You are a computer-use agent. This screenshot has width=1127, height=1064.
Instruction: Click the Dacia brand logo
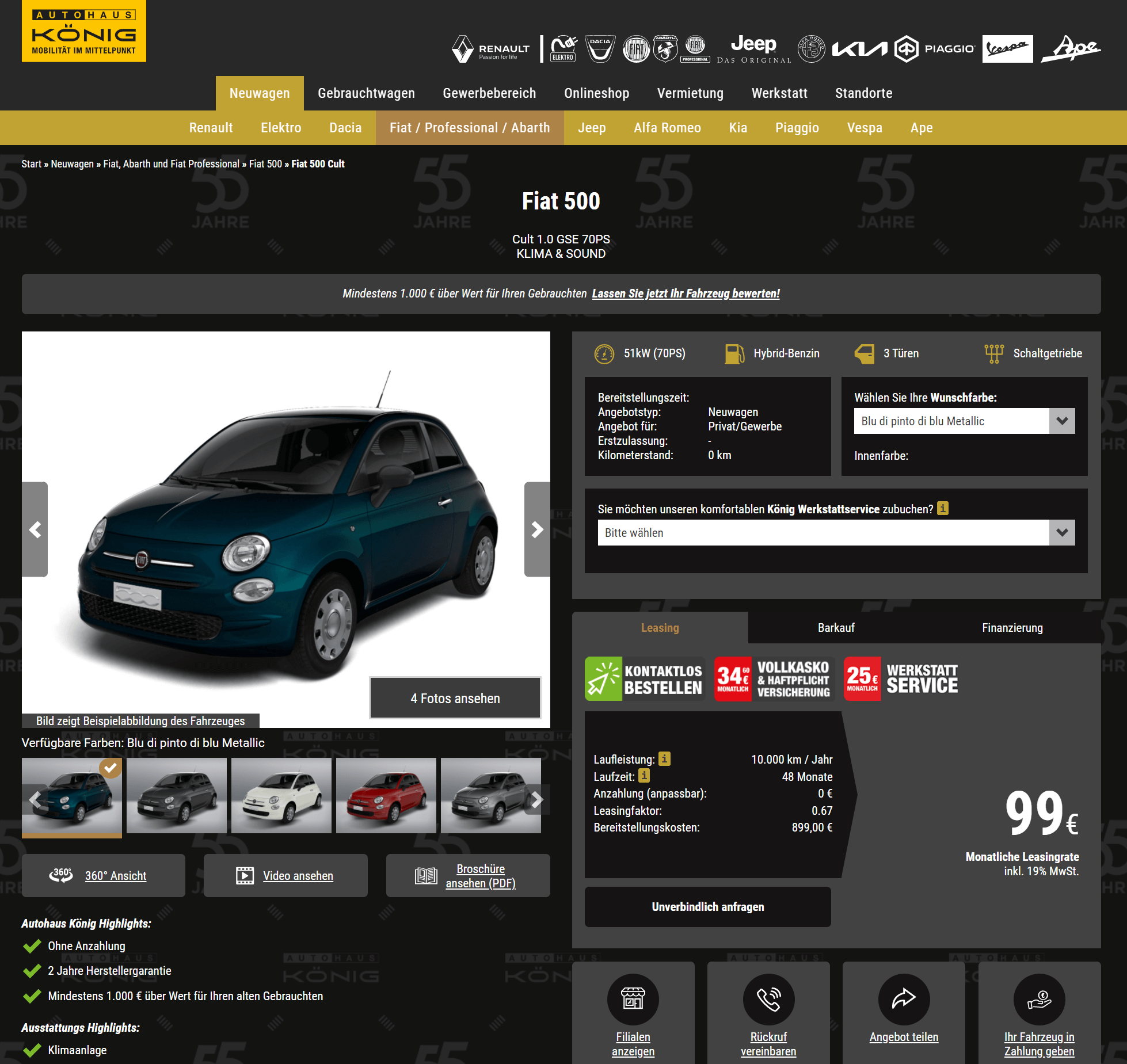coord(600,49)
